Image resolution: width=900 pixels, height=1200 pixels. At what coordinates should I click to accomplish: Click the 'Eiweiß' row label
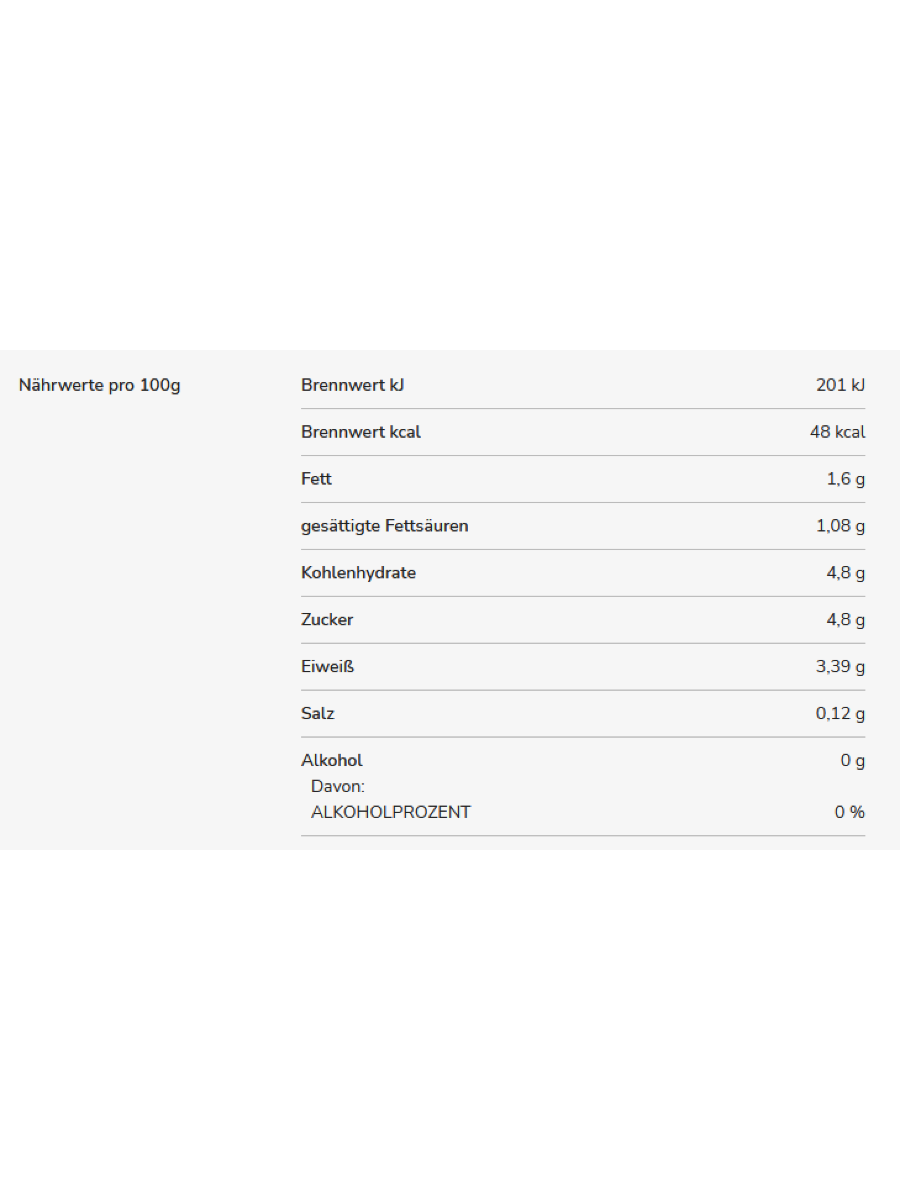pos(327,667)
